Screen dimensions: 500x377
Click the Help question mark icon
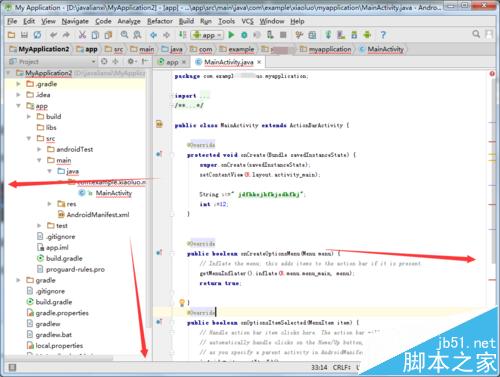383,35
